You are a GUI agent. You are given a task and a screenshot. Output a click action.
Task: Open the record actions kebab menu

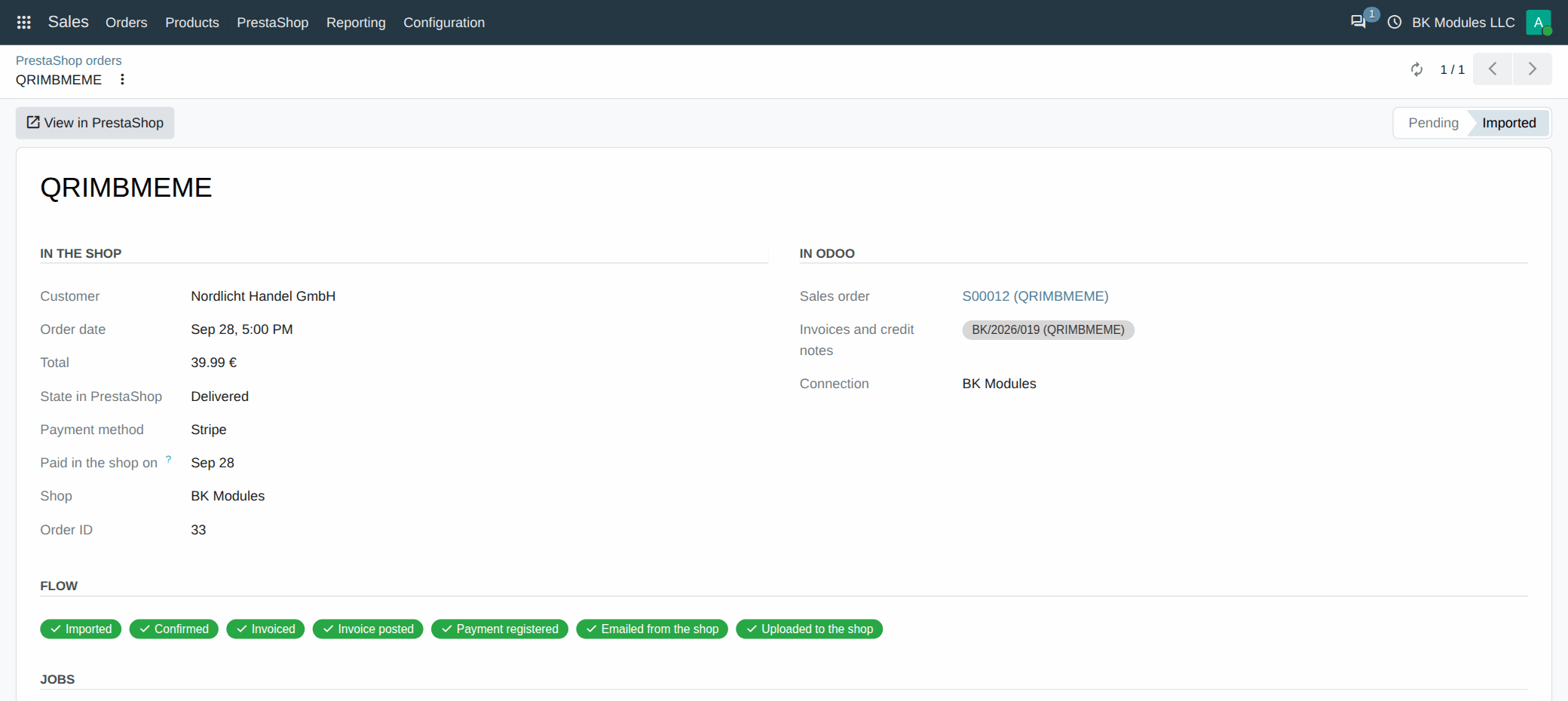click(122, 79)
